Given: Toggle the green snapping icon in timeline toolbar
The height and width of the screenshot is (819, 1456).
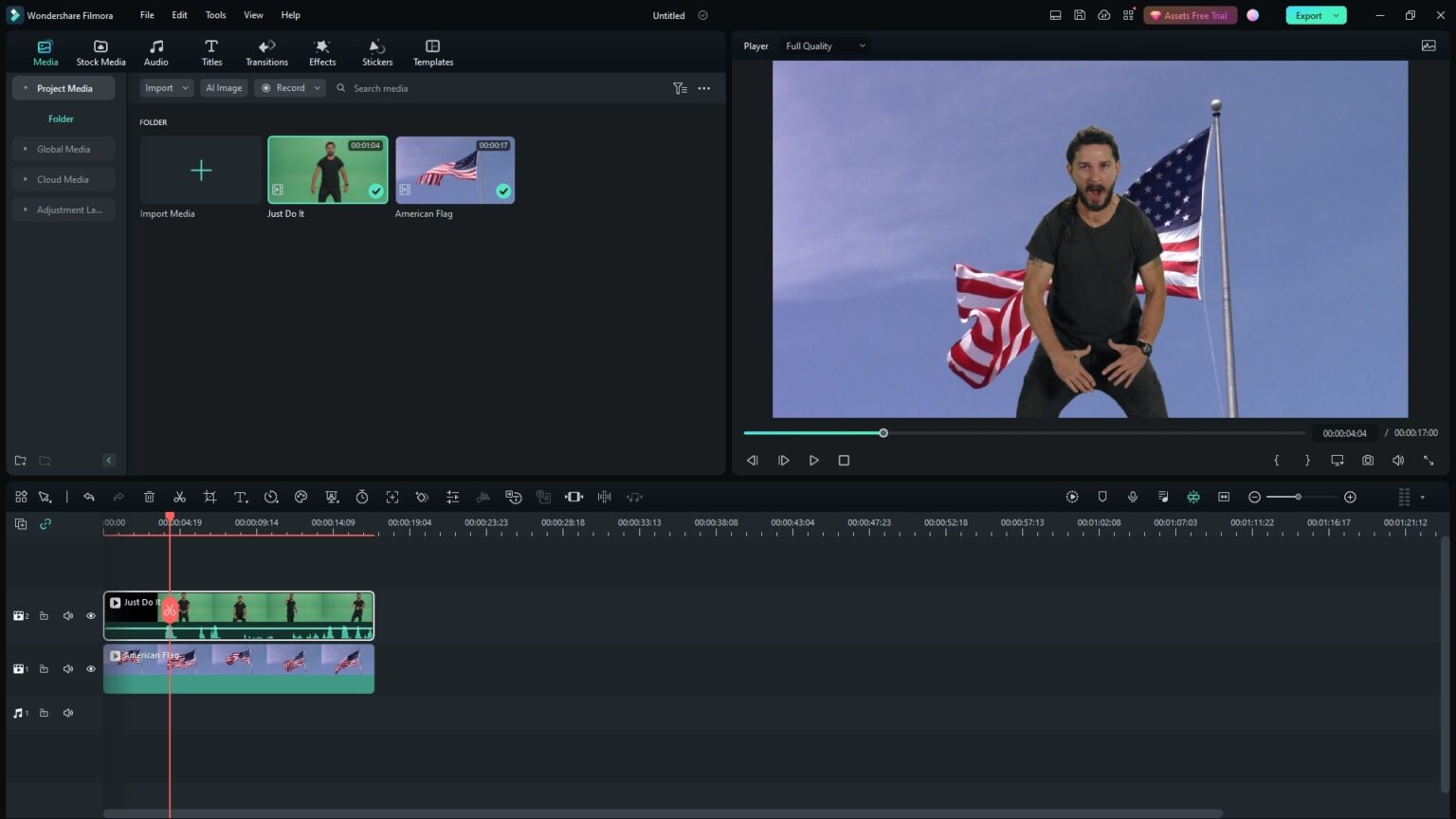Looking at the screenshot, I should point(1193,497).
